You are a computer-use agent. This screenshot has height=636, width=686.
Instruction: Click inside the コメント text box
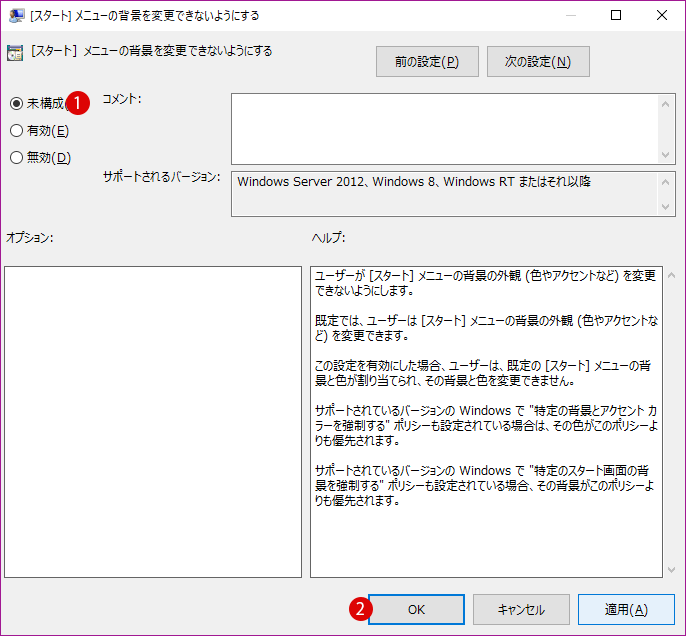[444, 129]
